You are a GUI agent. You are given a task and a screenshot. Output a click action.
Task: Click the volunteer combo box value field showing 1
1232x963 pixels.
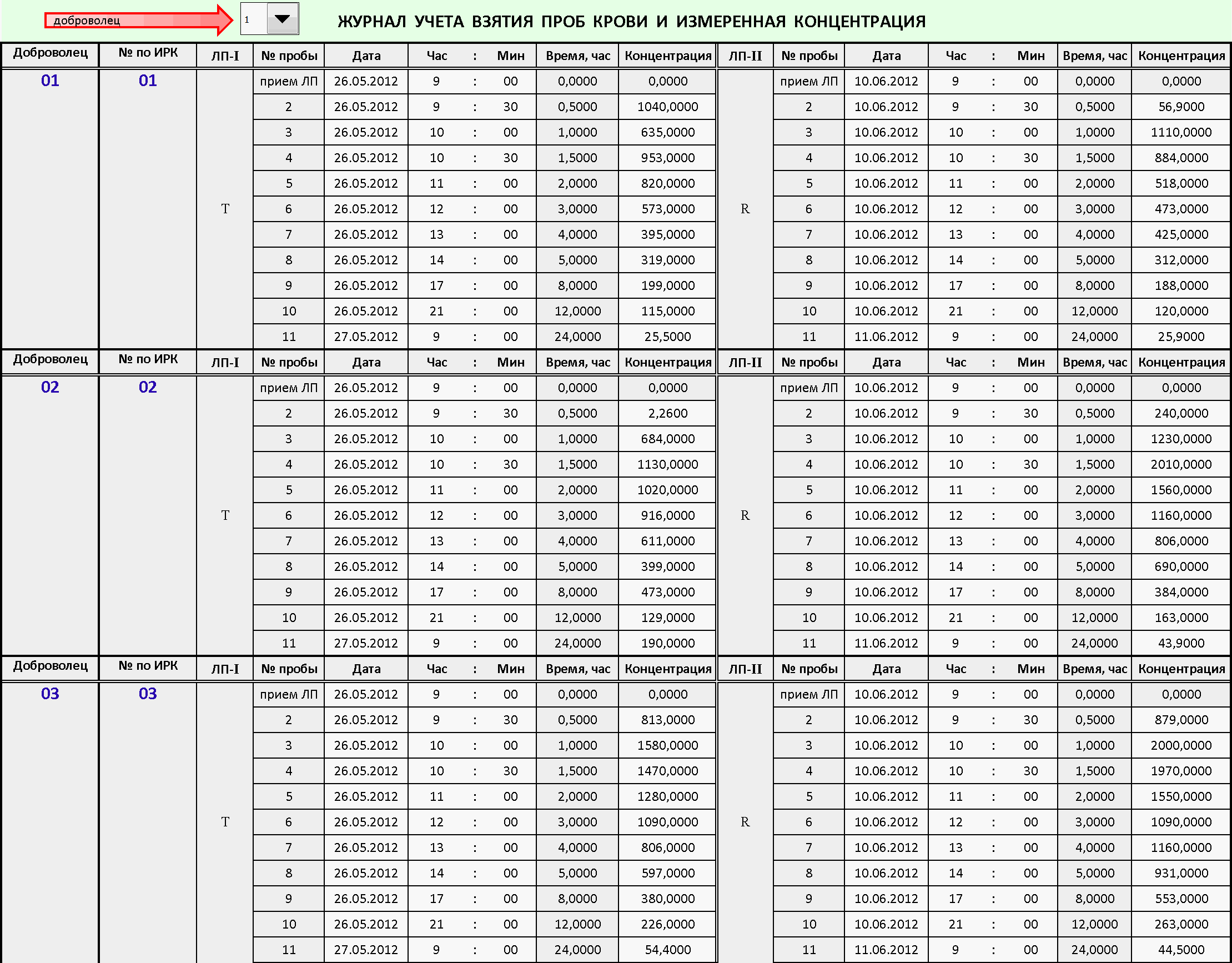[253, 19]
